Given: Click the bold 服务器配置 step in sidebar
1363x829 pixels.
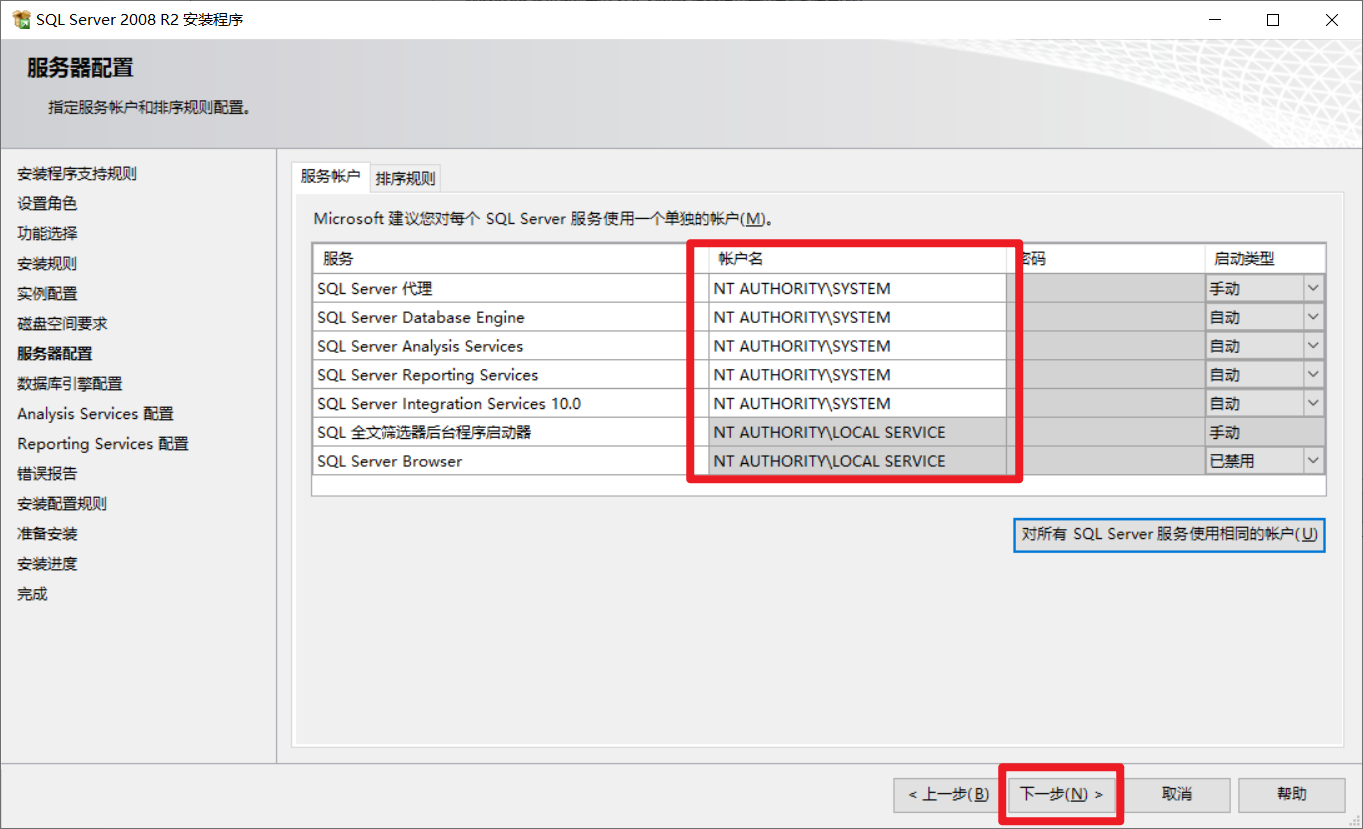Looking at the screenshot, I should 55,354.
